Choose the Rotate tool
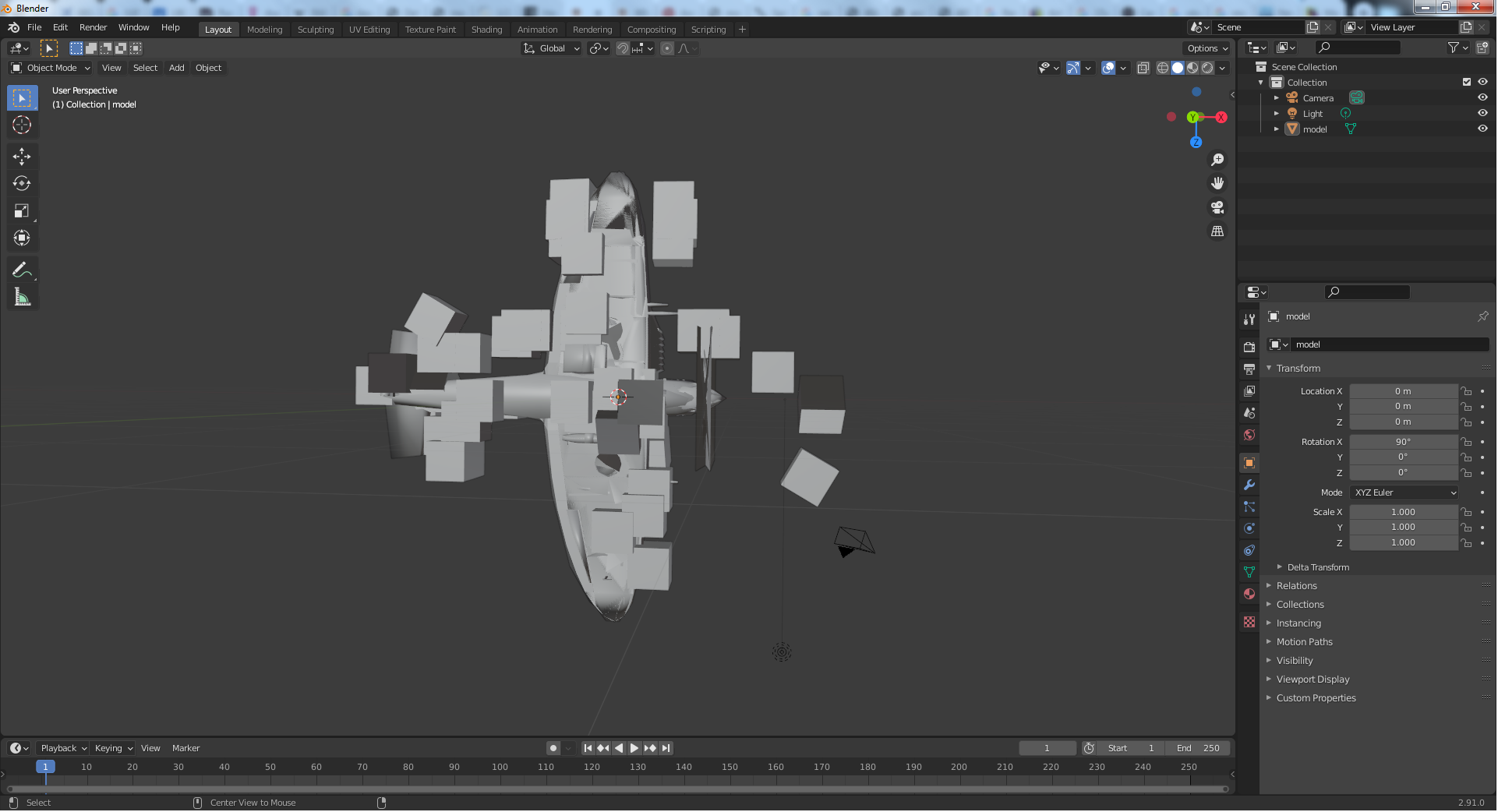The height and width of the screenshot is (812, 1498). pos(22,184)
